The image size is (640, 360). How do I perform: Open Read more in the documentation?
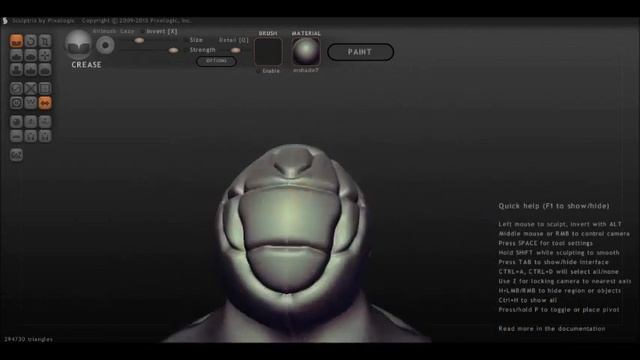pos(552,329)
